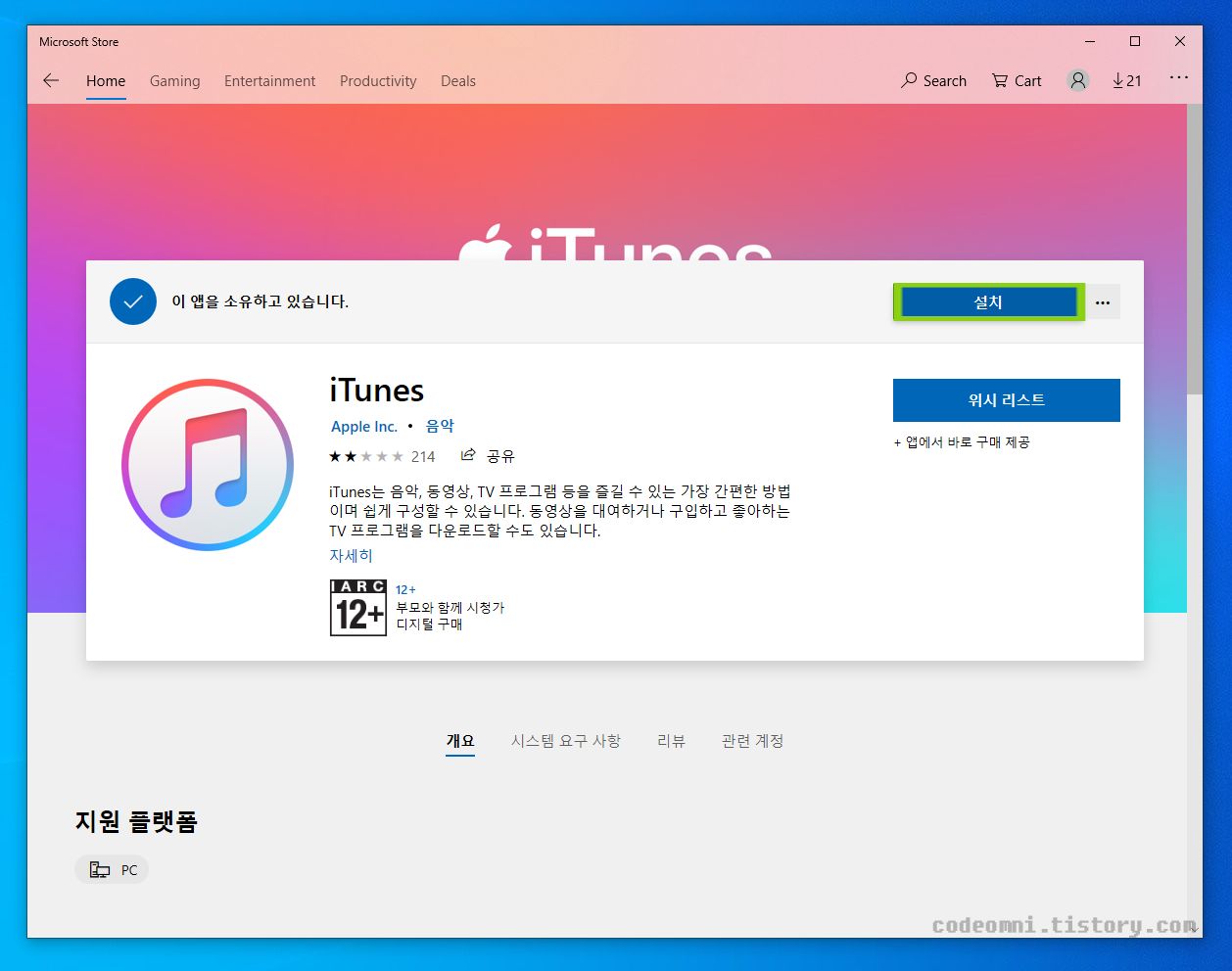This screenshot has width=1232, height=971.
Task: Click the 자세히 more link
Action: [351, 556]
